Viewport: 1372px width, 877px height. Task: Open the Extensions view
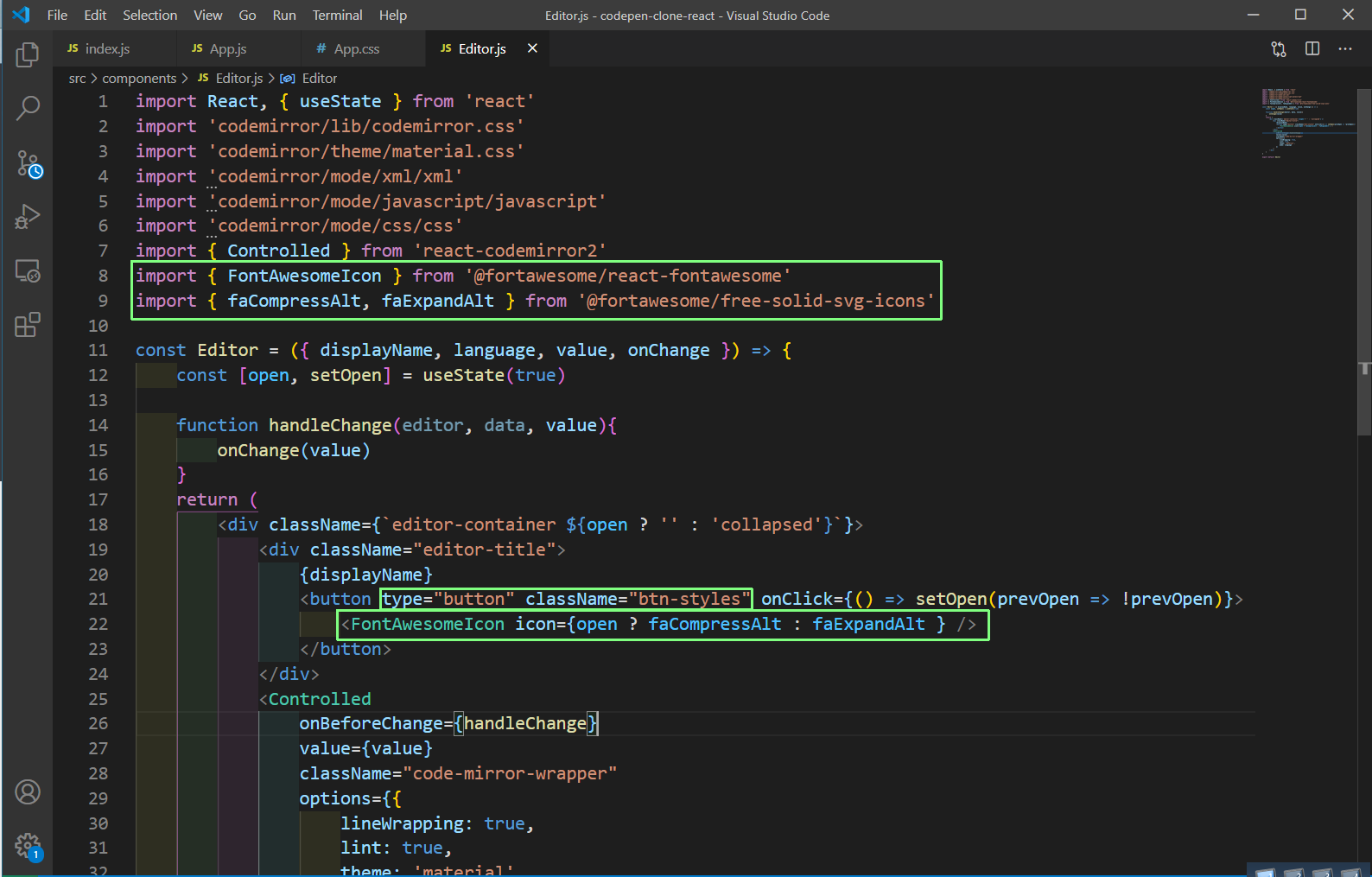point(28,325)
